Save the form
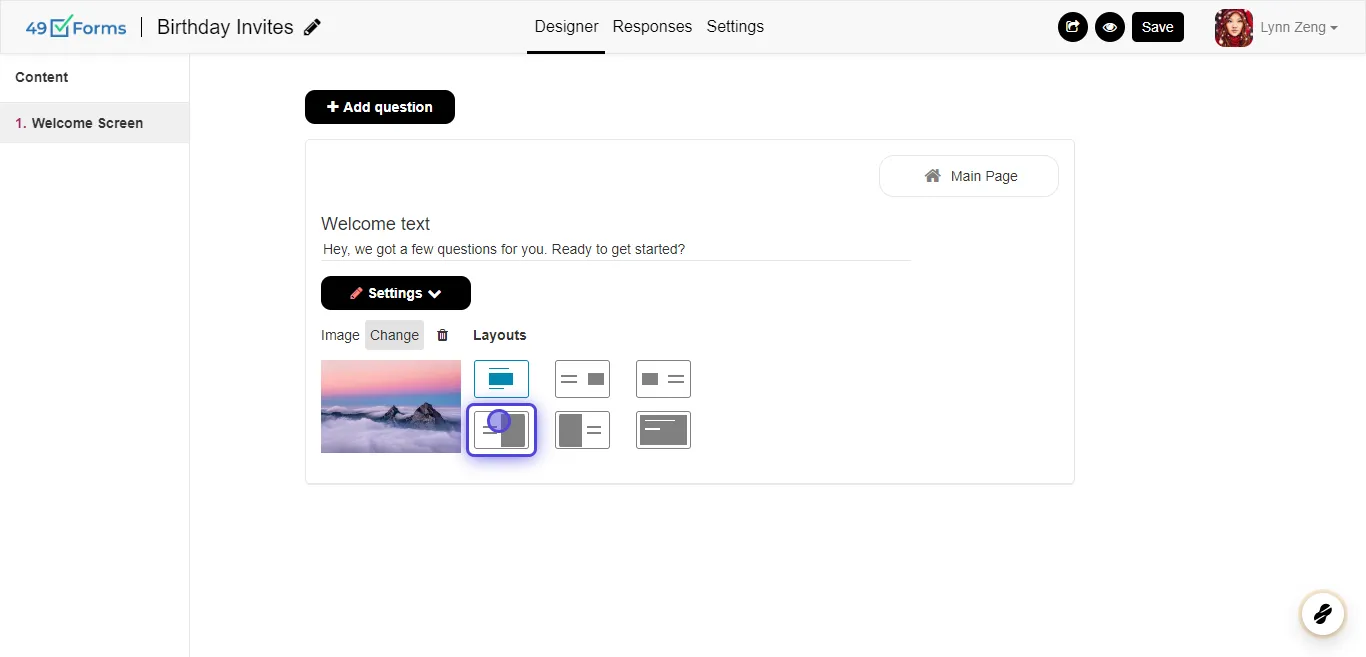This screenshot has height=657, width=1366. coord(1158,27)
